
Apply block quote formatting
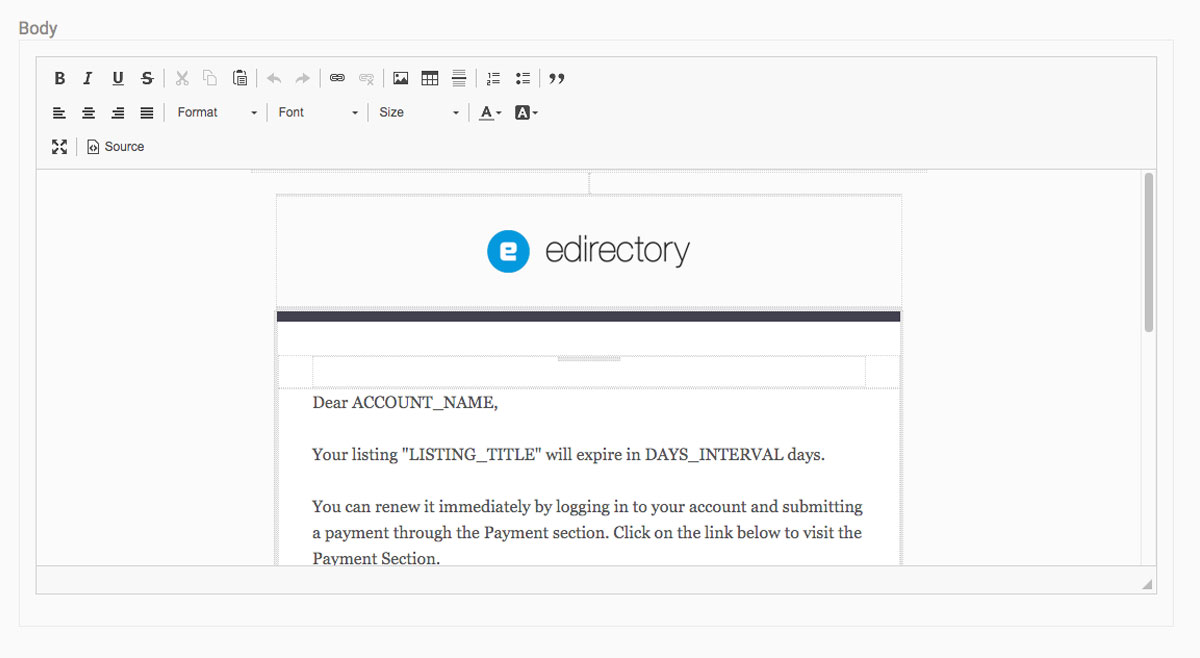tap(557, 78)
